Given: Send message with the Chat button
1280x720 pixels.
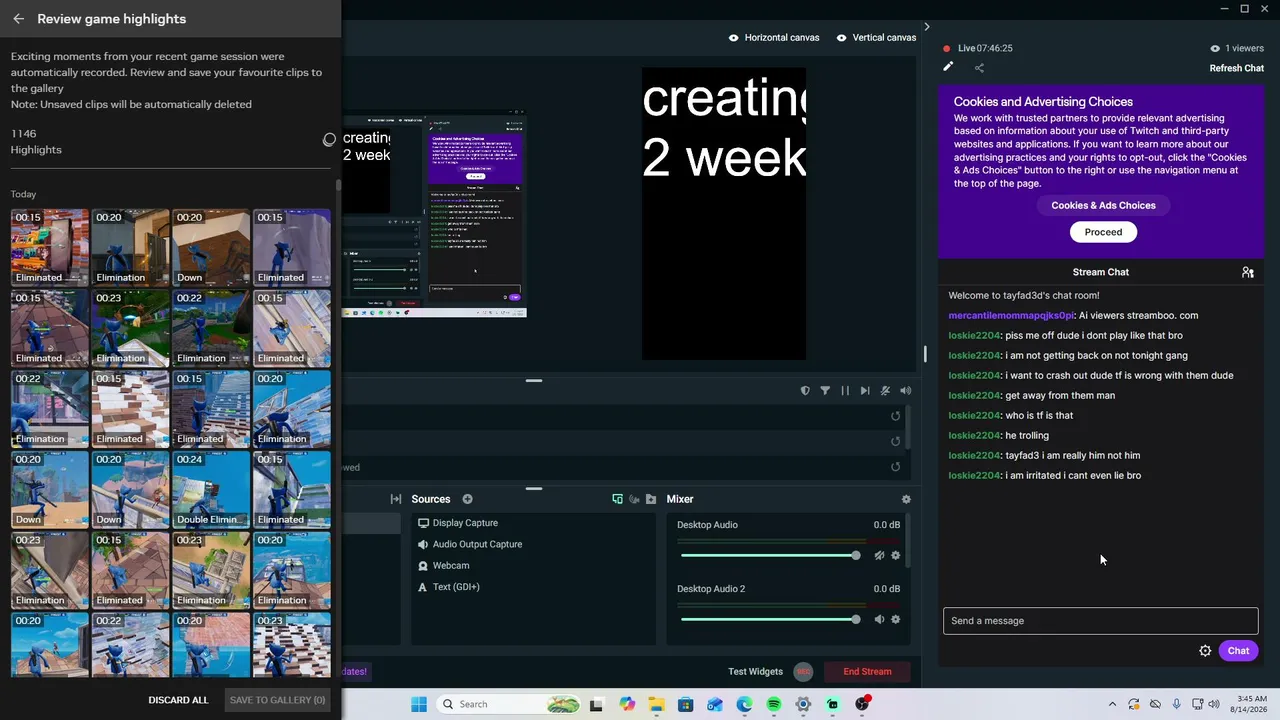Looking at the screenshot, I should coord(1238,651).
